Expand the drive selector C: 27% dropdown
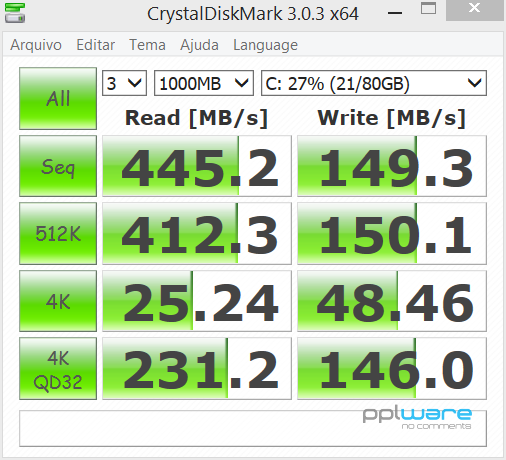The image size is (506, 460). [x=374, y=83]
